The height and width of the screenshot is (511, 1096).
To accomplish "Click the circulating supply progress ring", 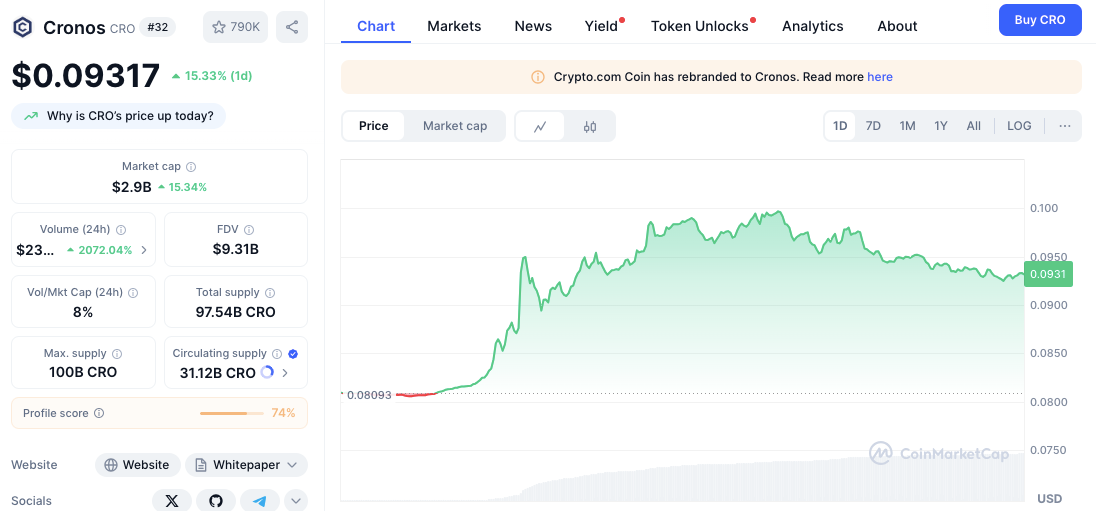I will pos(267,373).
